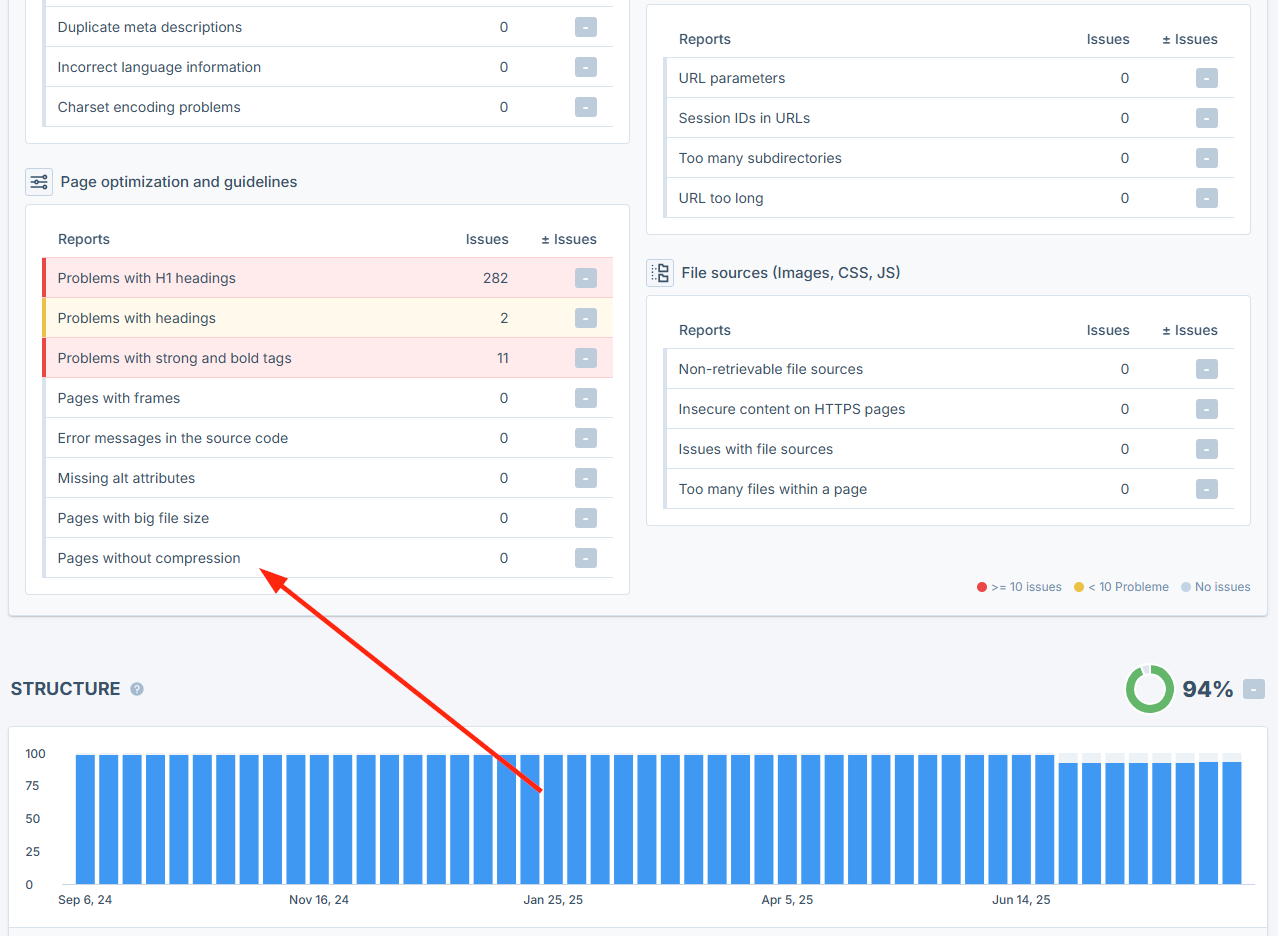The image size is (1278, 936).
Task: Collapse the Charset encoding problems row
Action: point(585,107)
